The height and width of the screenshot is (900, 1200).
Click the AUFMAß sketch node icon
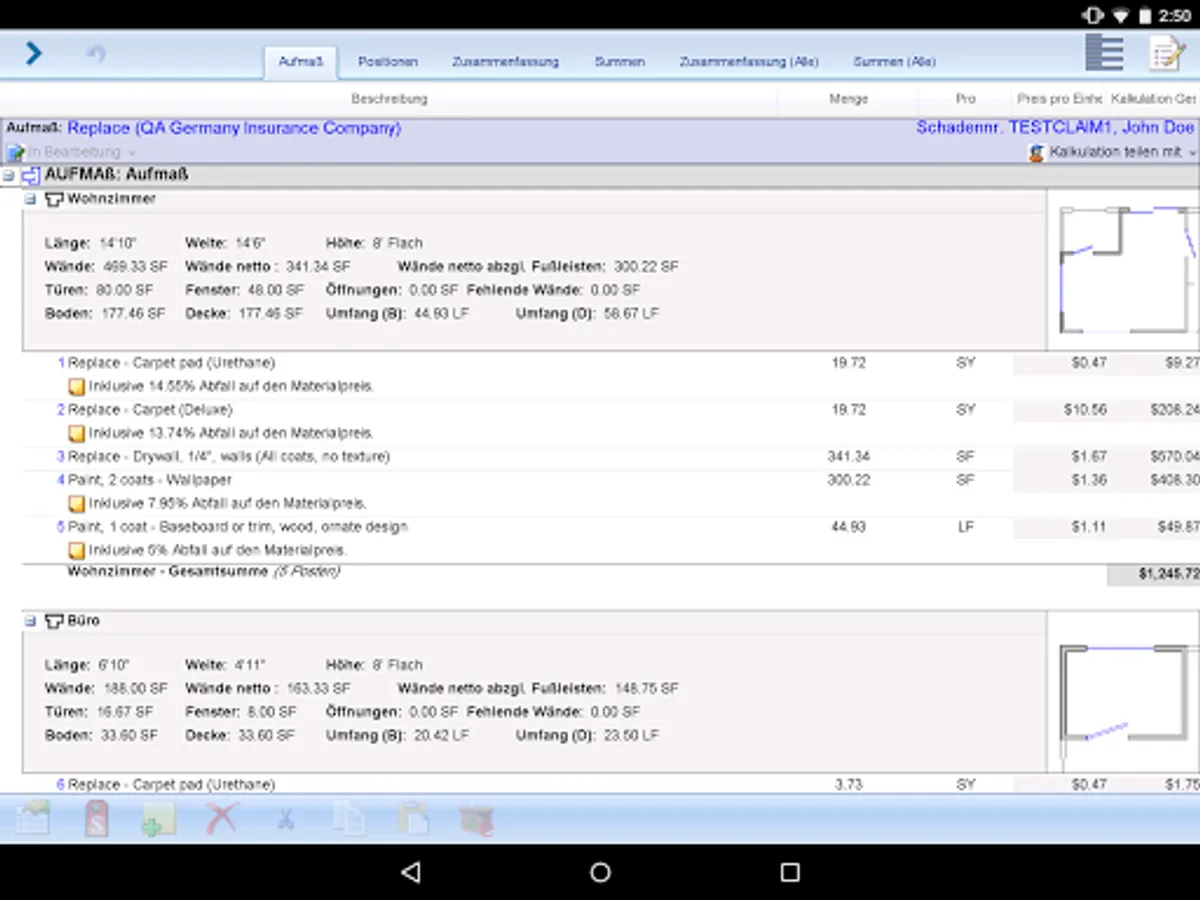pos(30,176)
